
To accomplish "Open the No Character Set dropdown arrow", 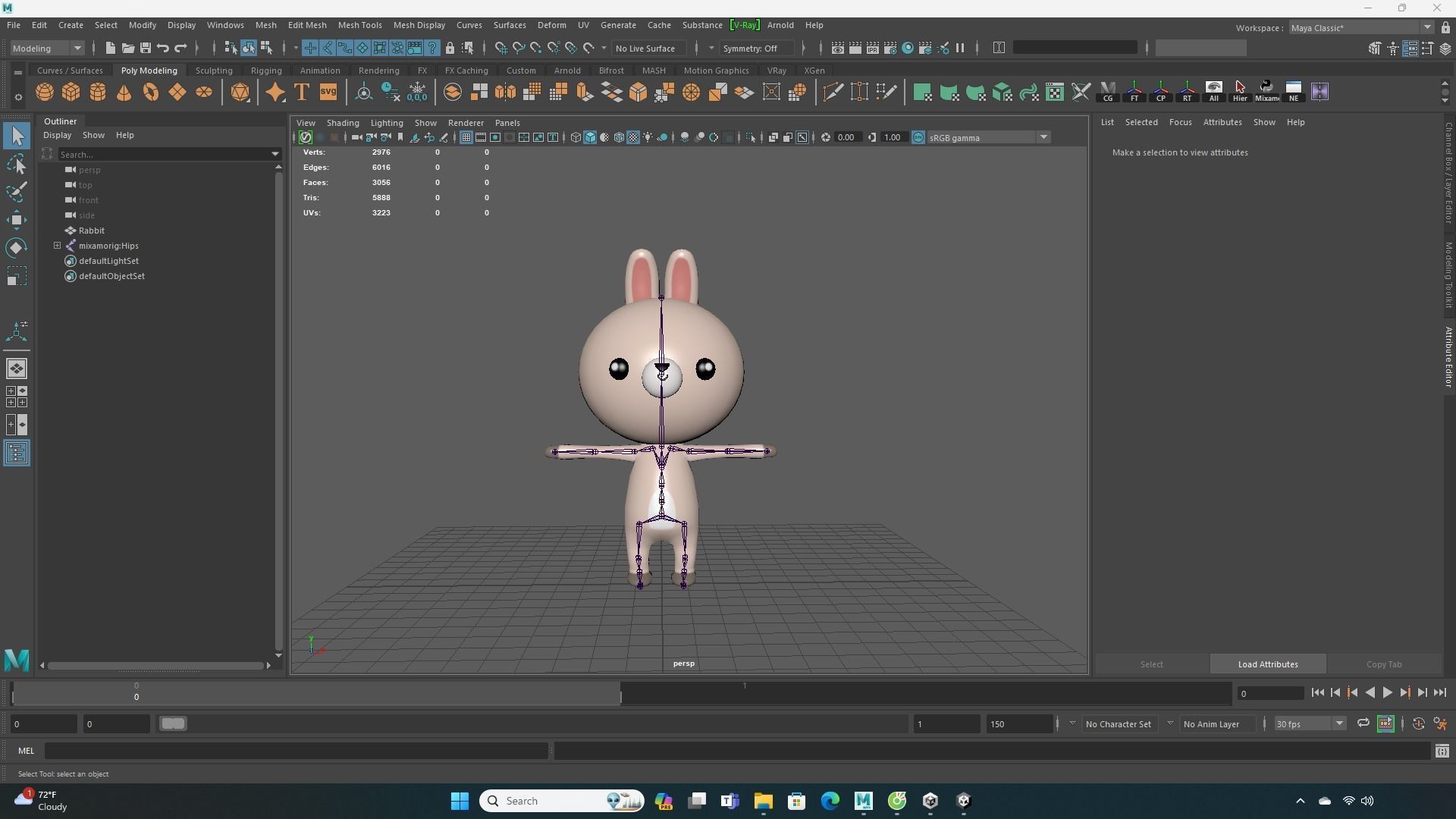I will tap(1072, 723).
